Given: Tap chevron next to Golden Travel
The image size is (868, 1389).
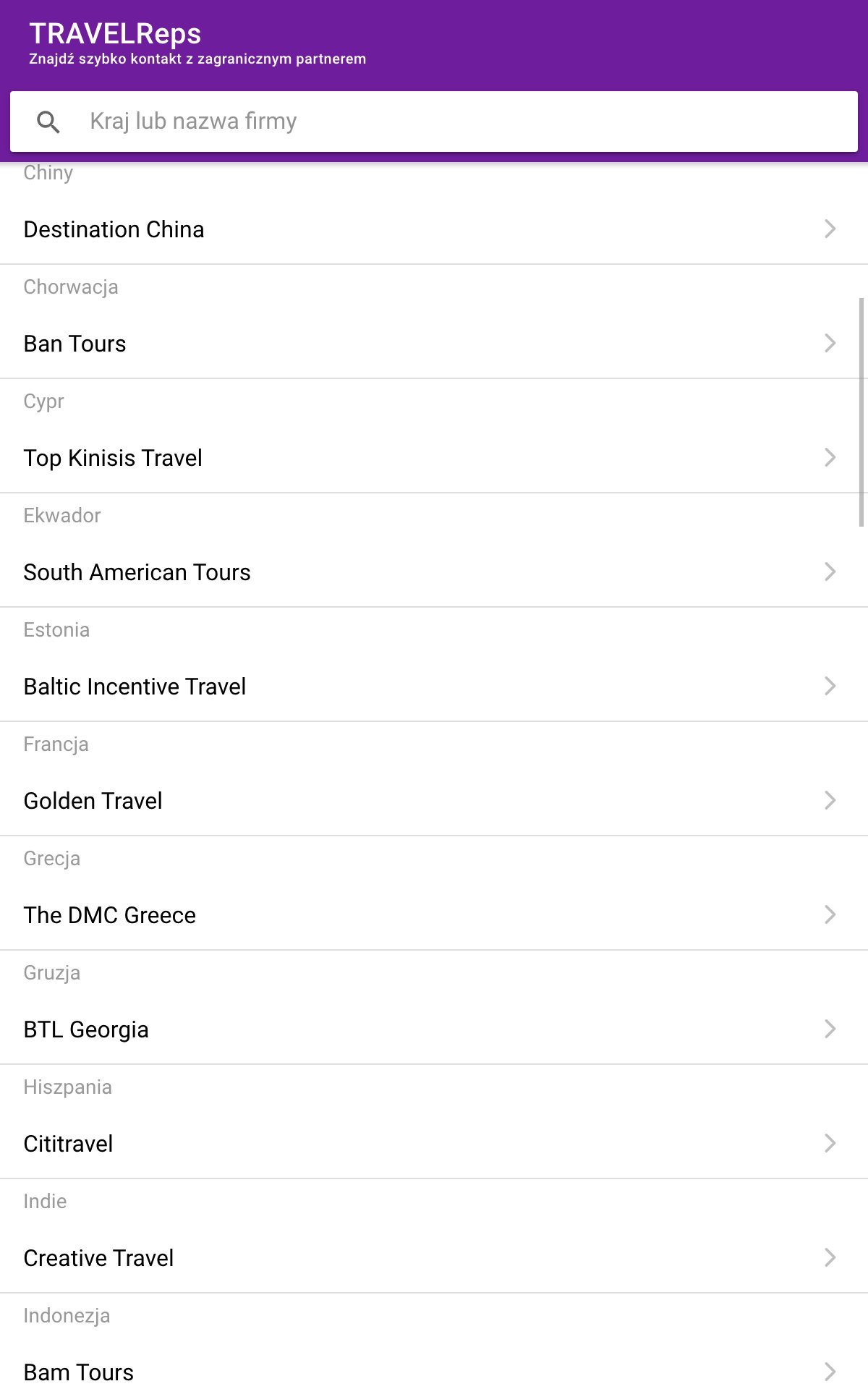Looking at the screenshot, I should click(830, 800).
